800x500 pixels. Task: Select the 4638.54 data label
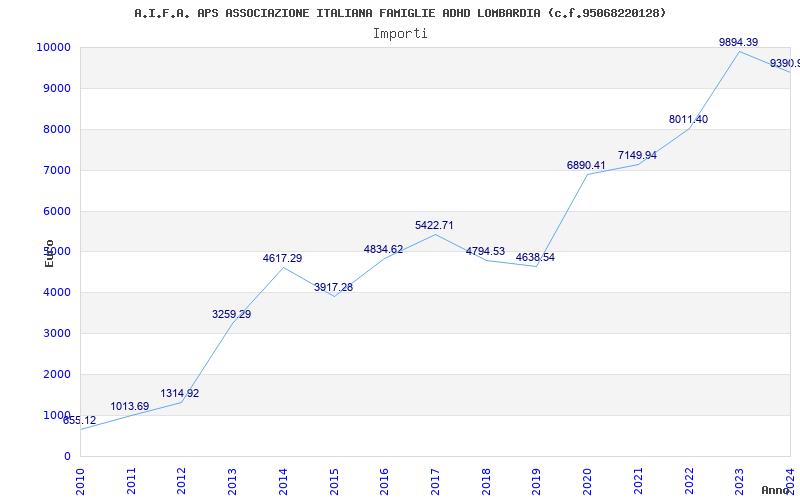[x=535, y=257]
